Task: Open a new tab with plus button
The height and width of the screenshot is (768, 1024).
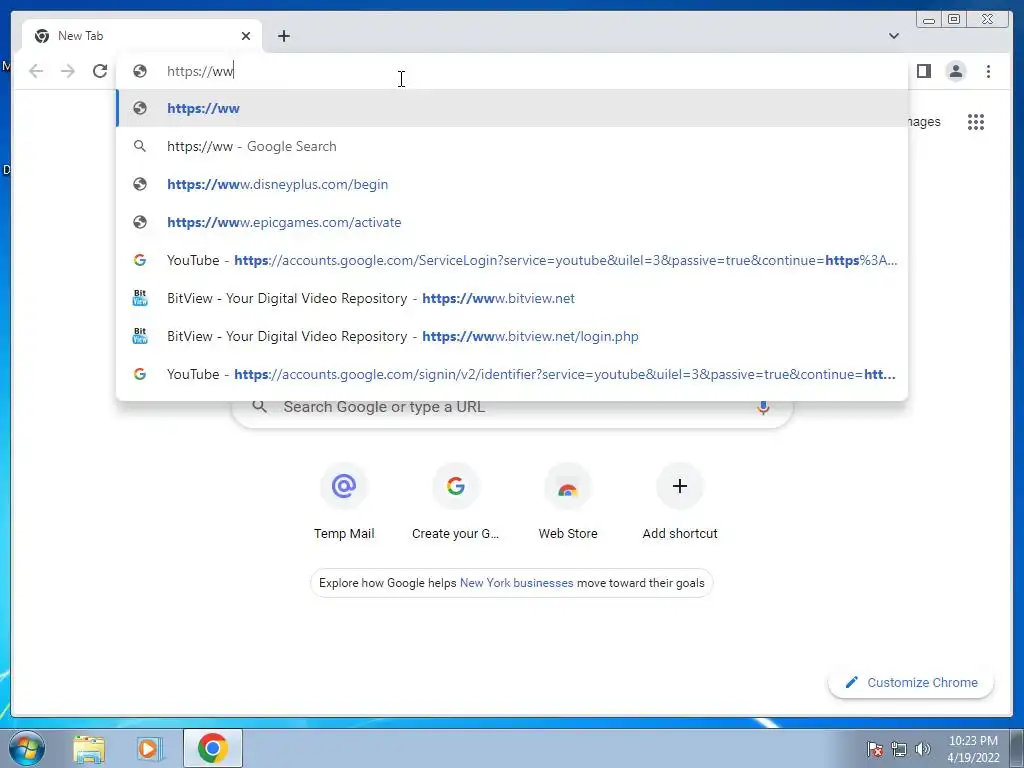Action: tap(283, 36)
